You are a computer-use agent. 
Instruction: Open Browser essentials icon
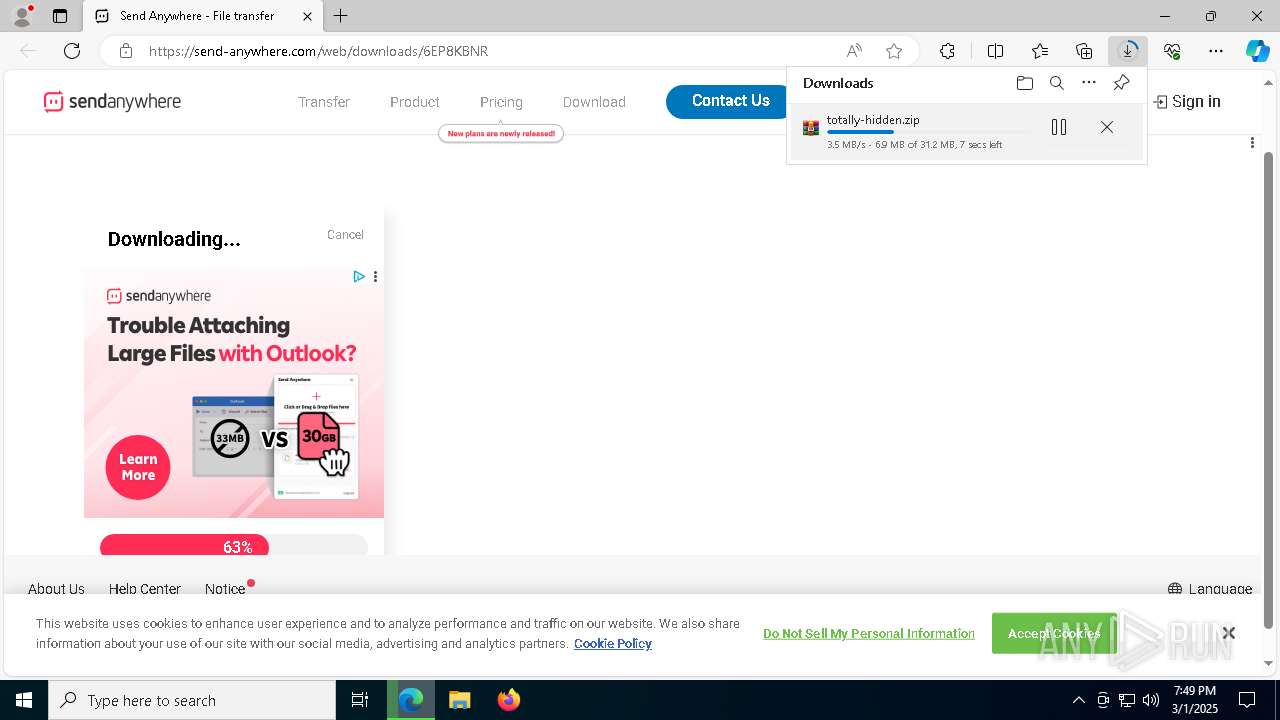1172,51
